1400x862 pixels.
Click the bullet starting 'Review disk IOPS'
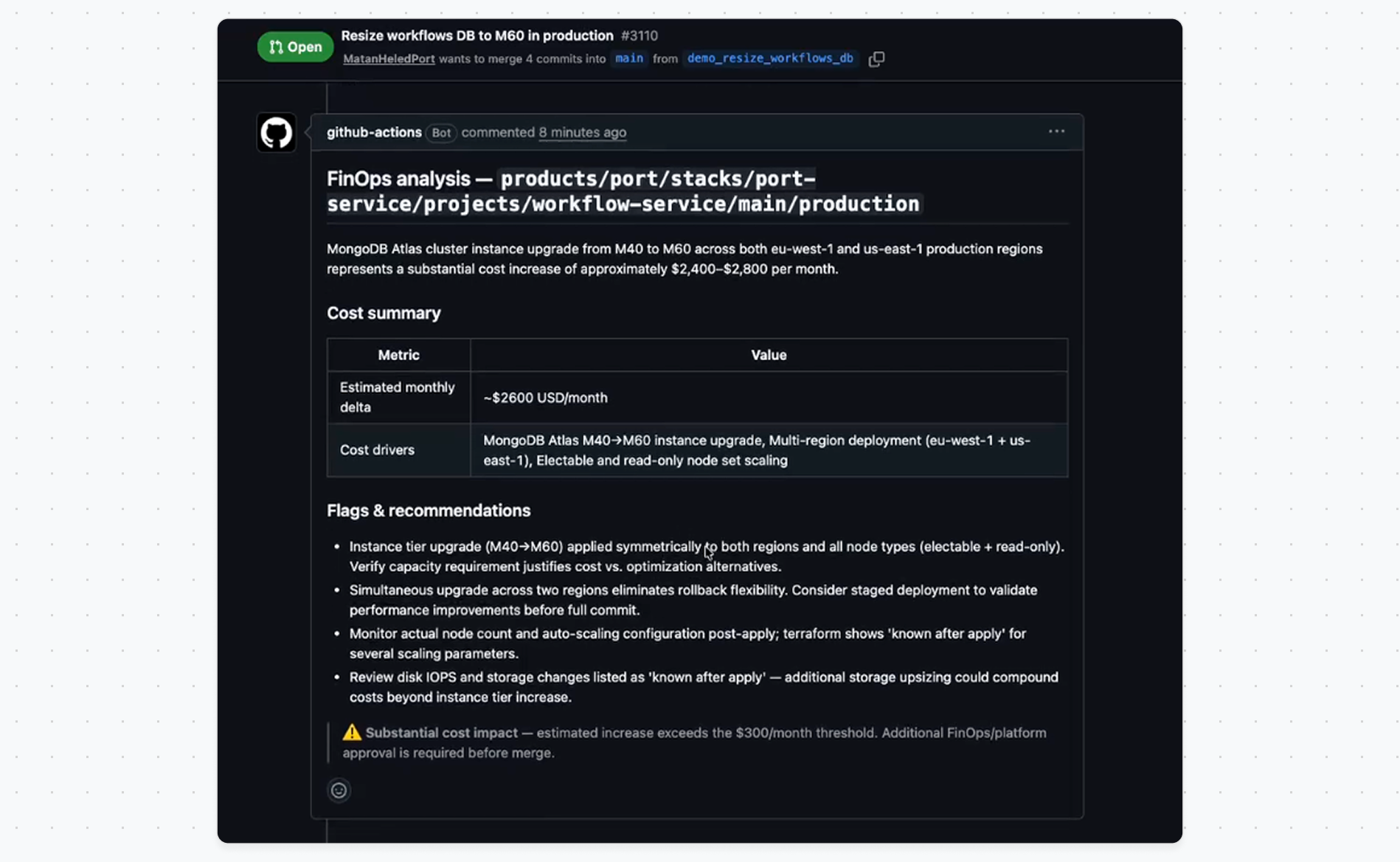pyautogui.click(x=704, y=687)
